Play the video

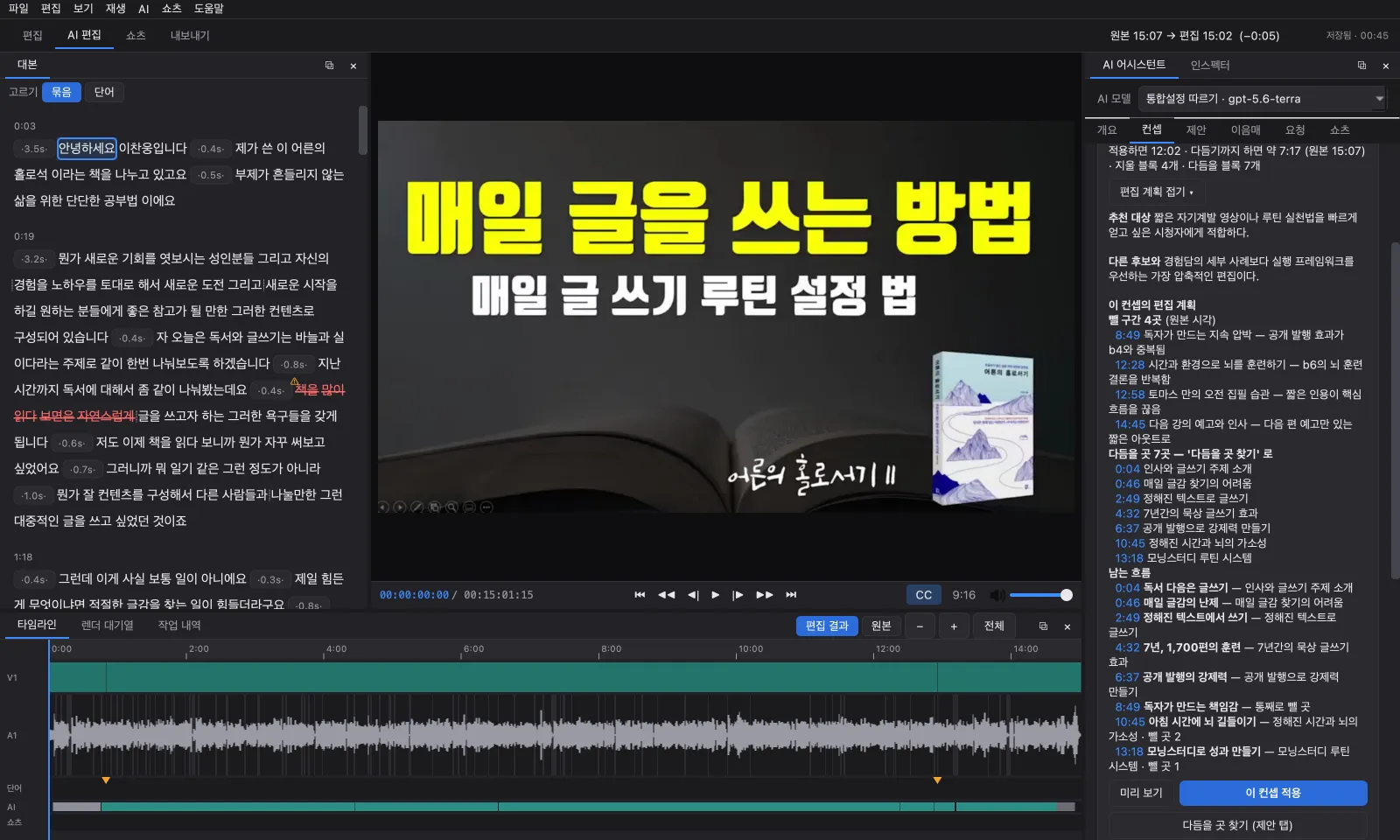(716, 595)
